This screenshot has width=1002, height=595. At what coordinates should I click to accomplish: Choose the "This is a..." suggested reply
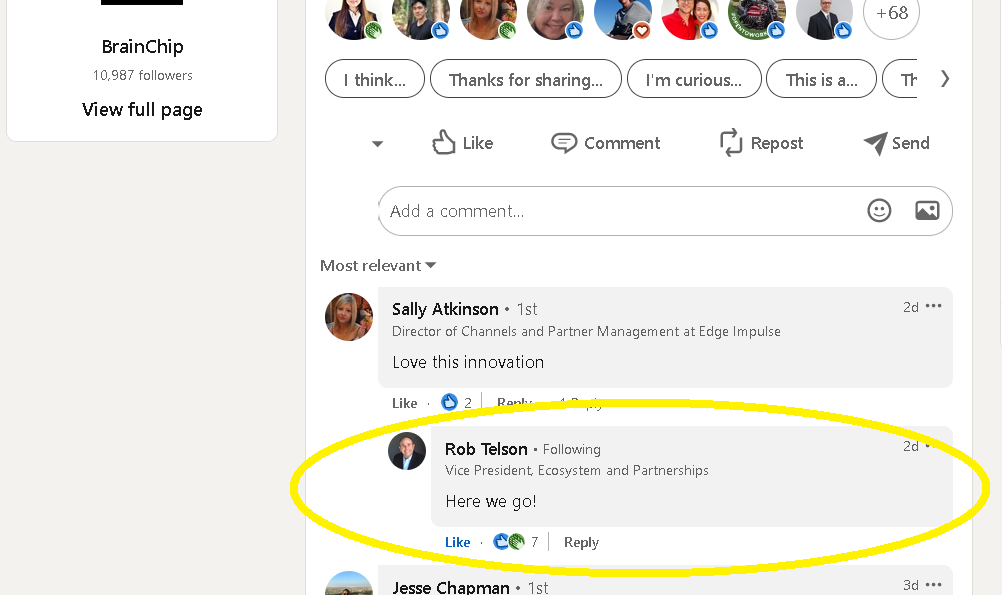click(x=821, y=79)
